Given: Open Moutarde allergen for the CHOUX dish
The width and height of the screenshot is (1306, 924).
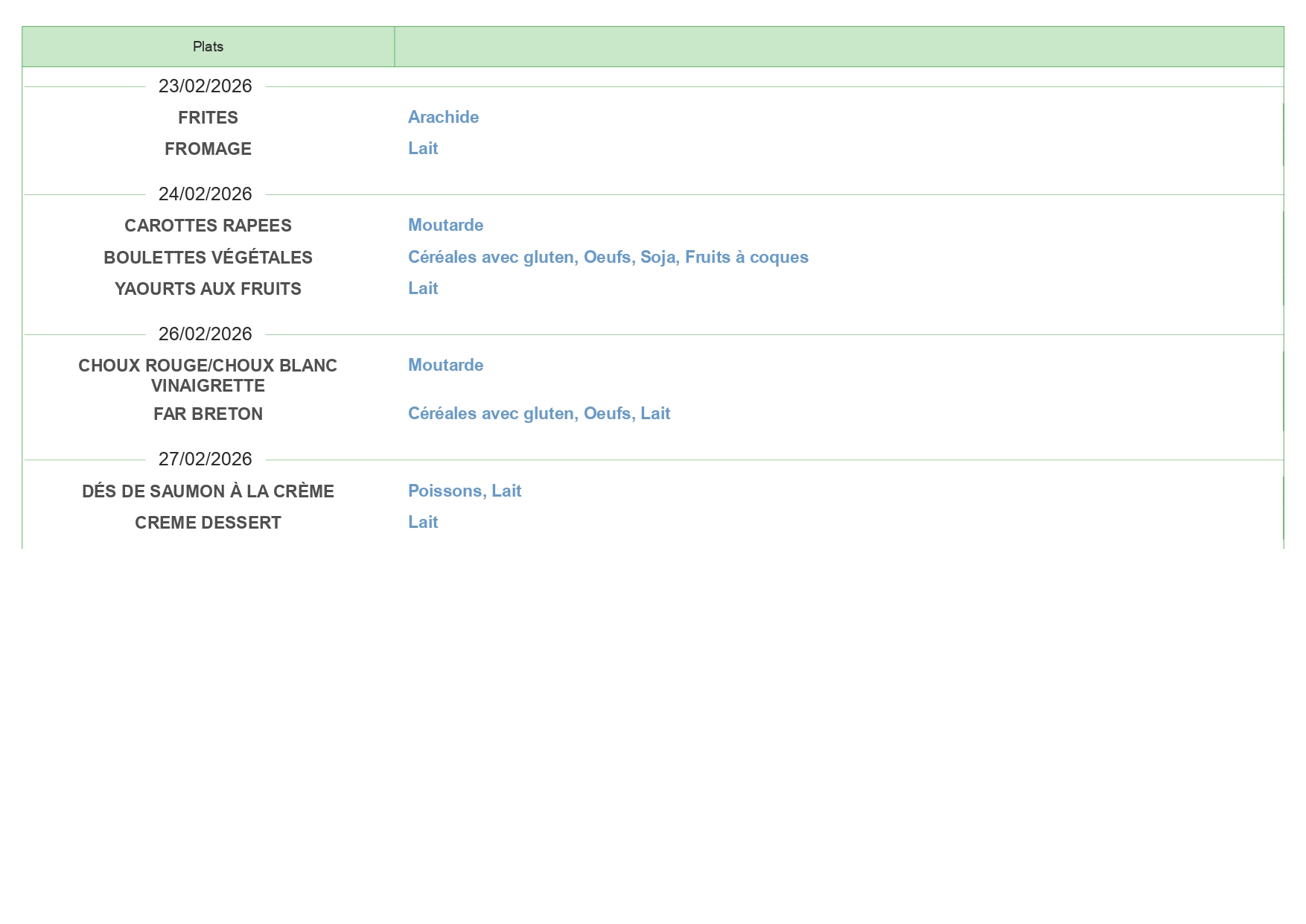Looking at the screenshot, I should [445, 366].
